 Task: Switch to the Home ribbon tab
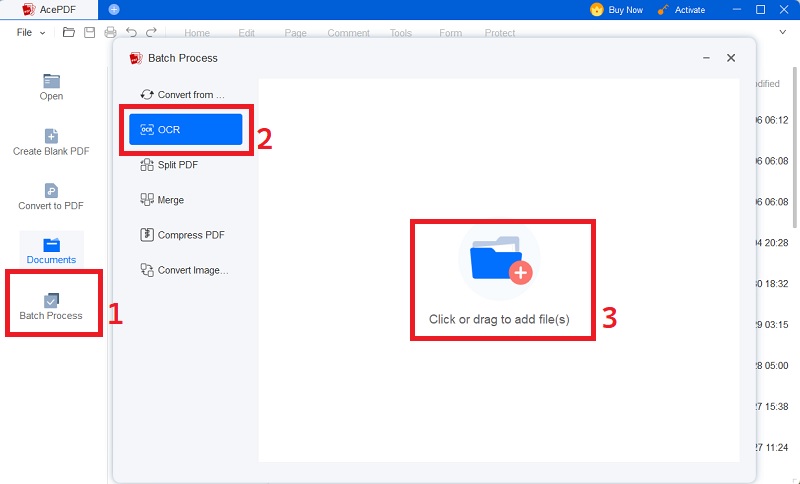coord(197,33)
